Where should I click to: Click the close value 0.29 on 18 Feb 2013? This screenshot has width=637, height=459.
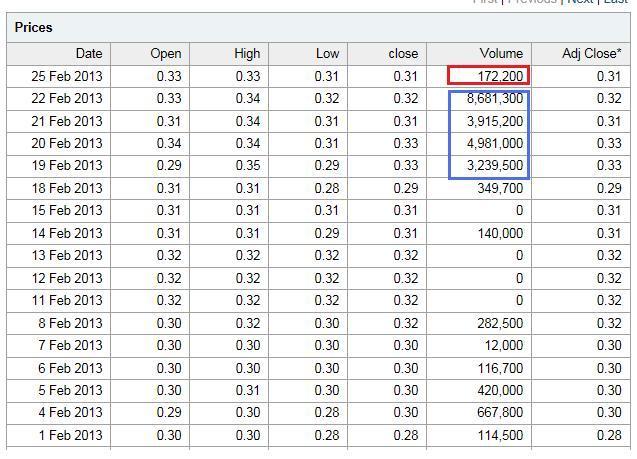pos(405,188)
